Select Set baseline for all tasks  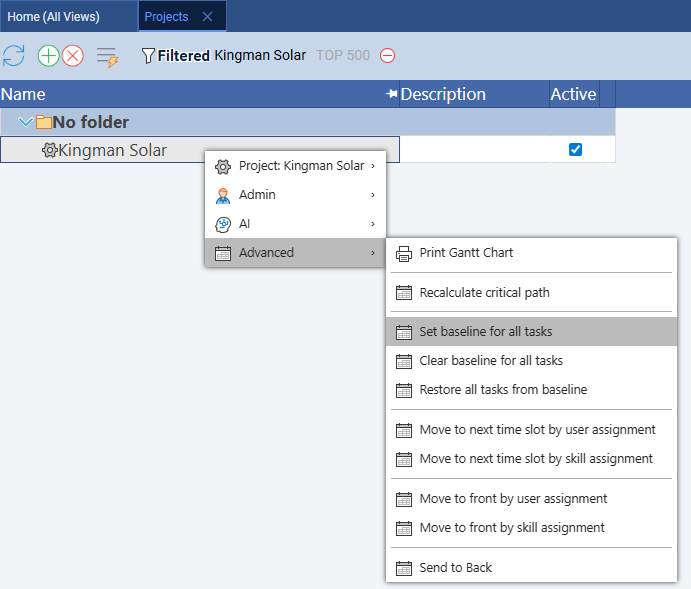[531, 331]
